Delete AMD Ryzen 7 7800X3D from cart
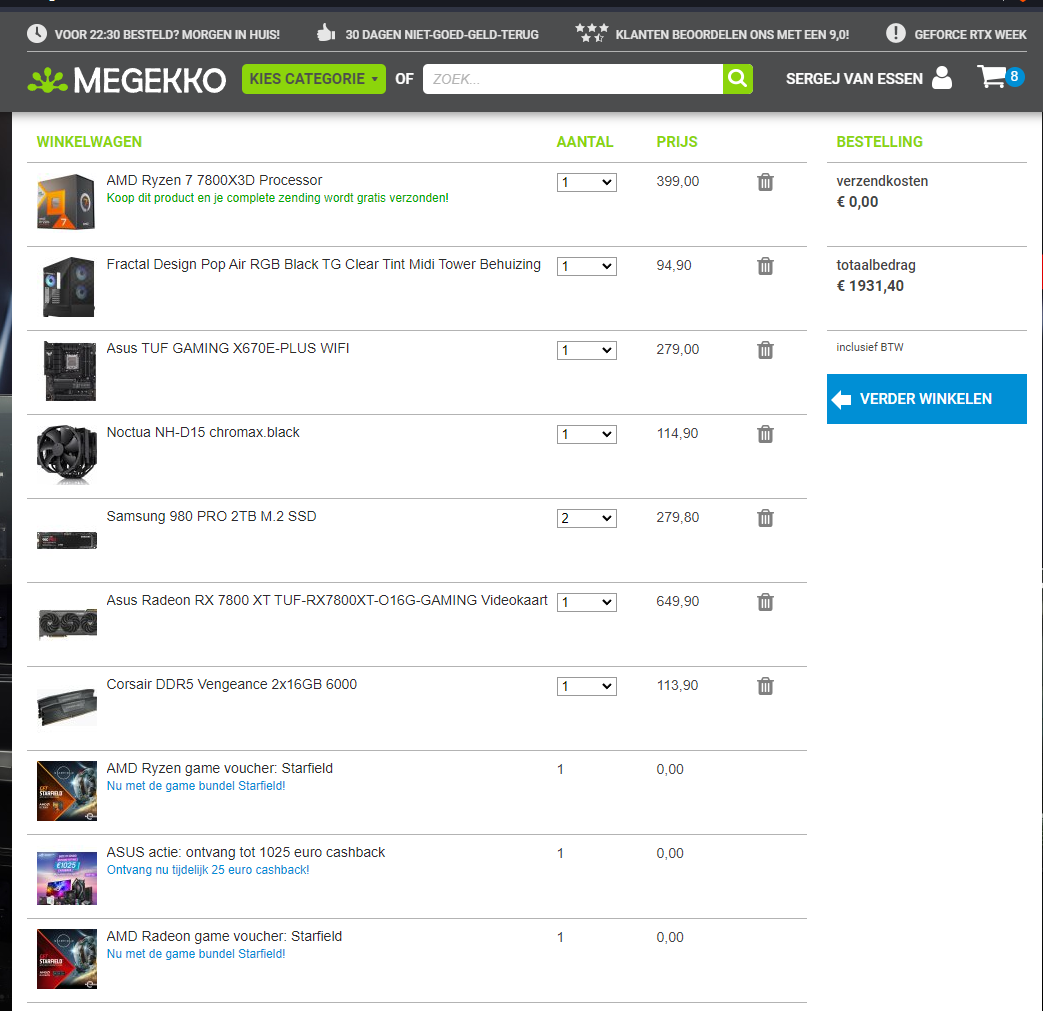Viewport: 1043px width, 1011px height. 765,182
